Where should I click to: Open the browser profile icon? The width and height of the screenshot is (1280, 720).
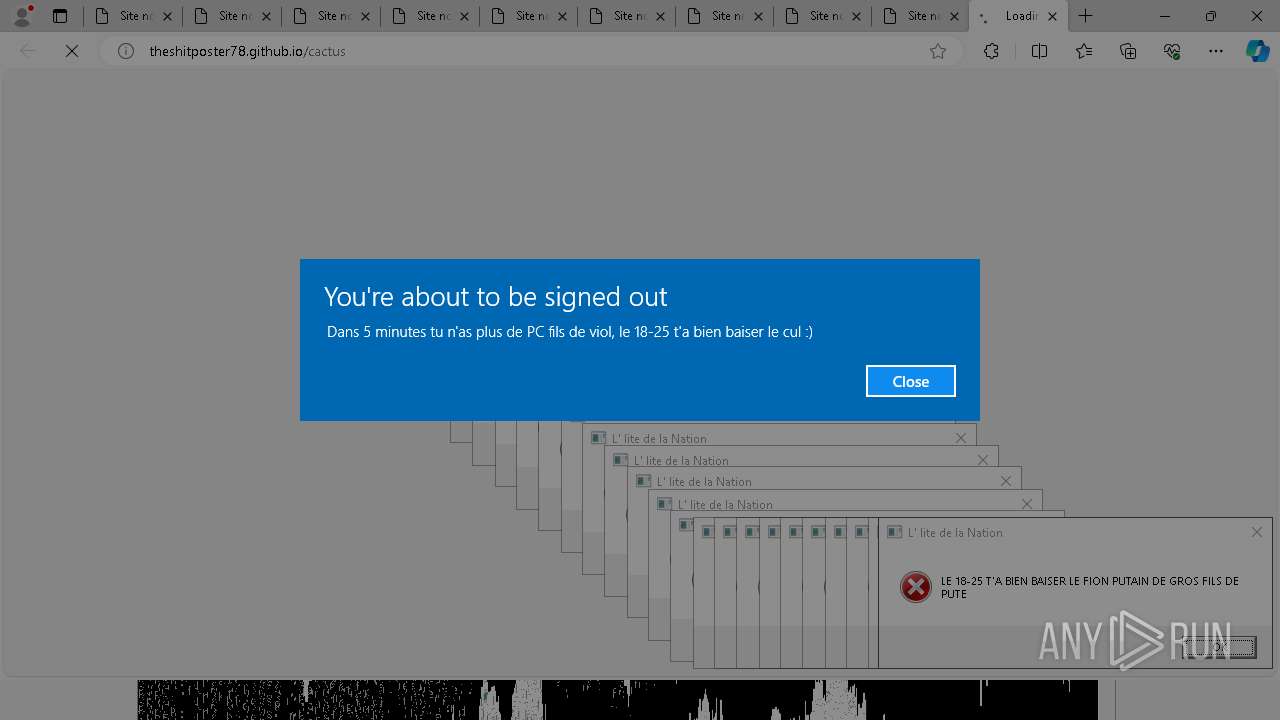22,16
